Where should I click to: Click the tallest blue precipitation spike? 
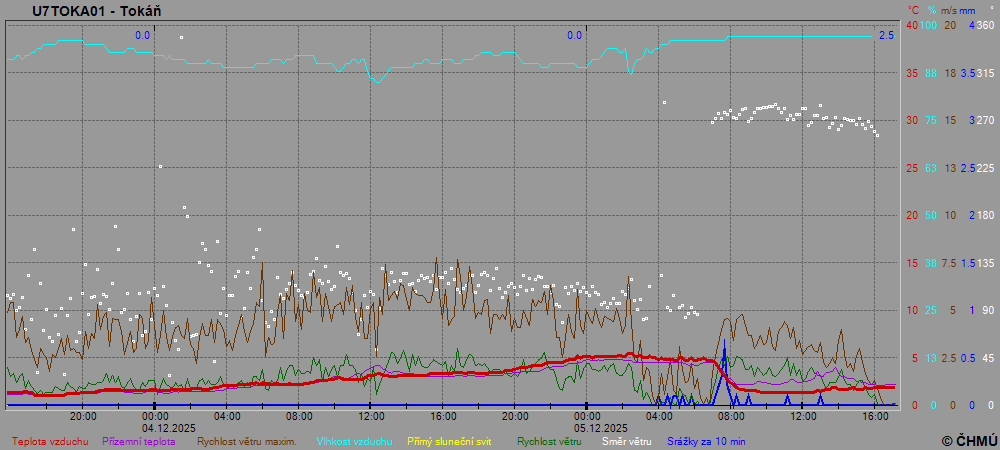724,345
